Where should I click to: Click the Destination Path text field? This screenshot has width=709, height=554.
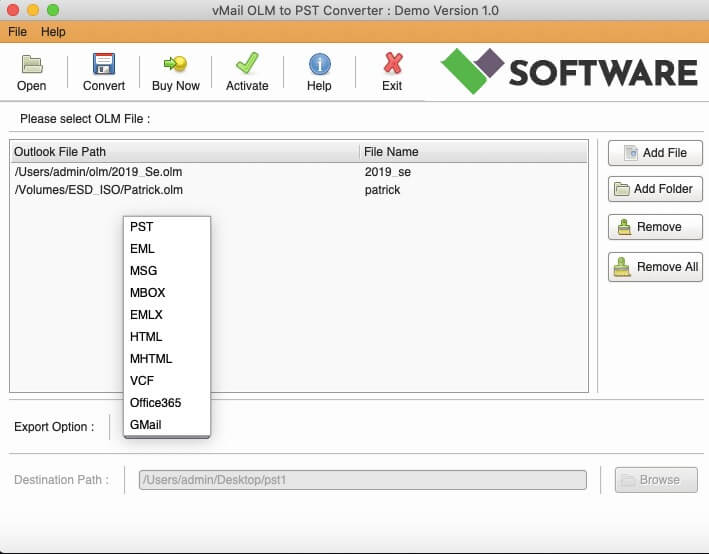pos(362,480)
